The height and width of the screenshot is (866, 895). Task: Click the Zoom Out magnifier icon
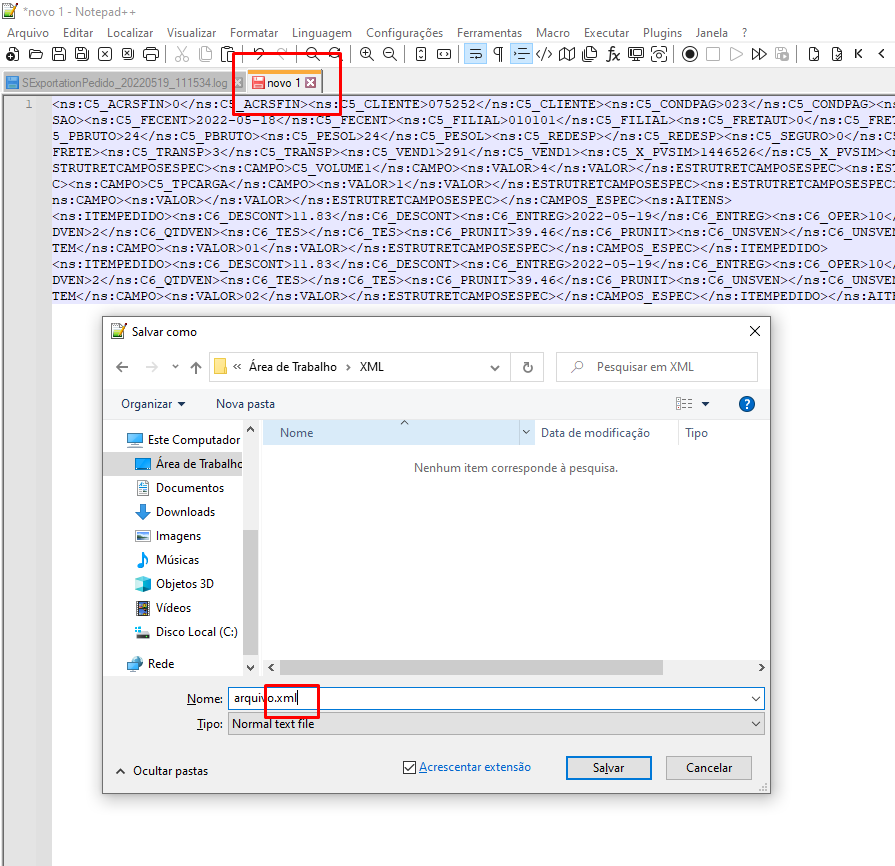click(x=390, y=54)
